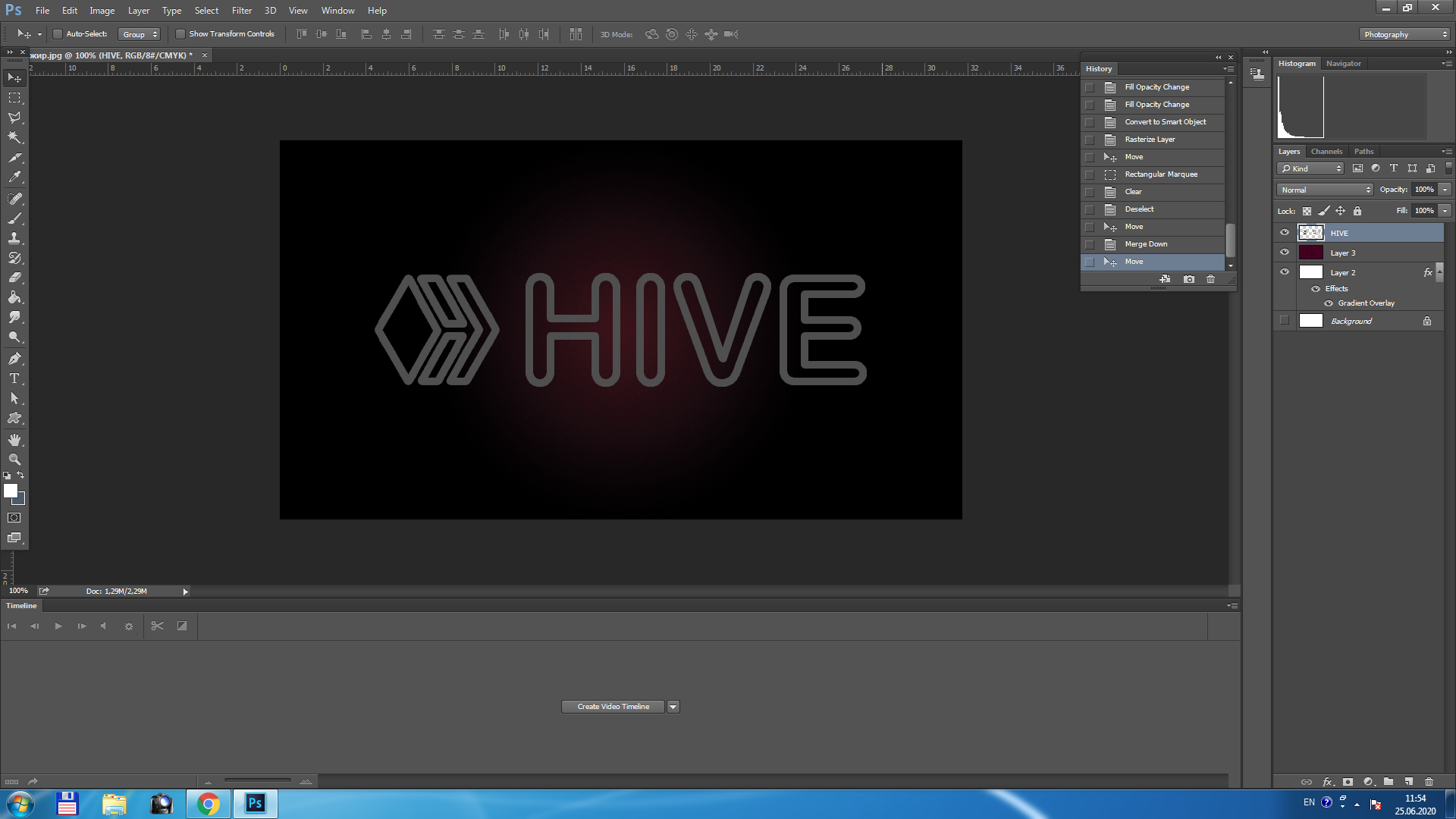
Task: Toggle Quick Mask mode icon
Action: tap(14, 518)
